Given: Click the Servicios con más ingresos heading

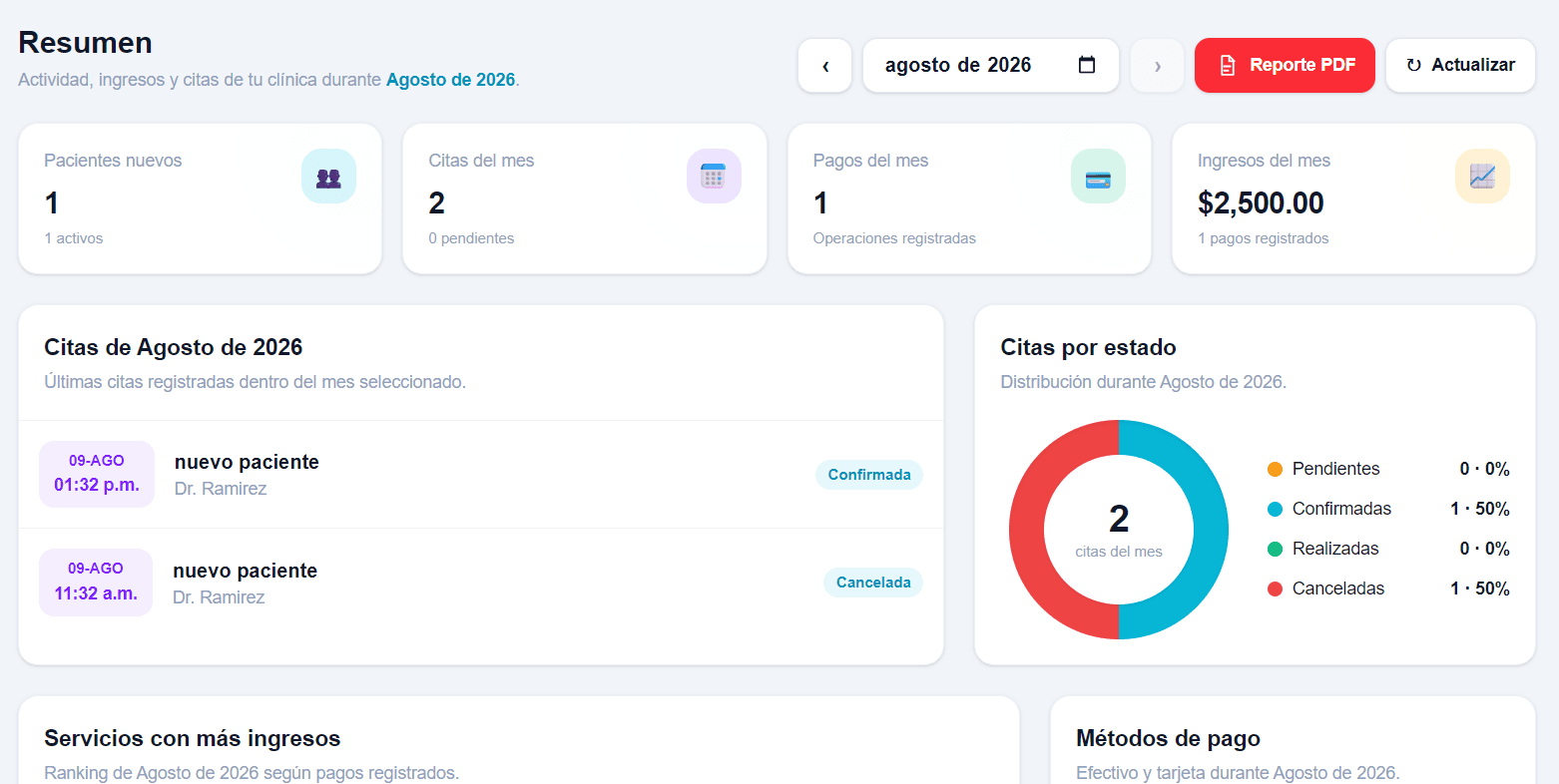Looking at the screenshot, I should coord(193,738).
